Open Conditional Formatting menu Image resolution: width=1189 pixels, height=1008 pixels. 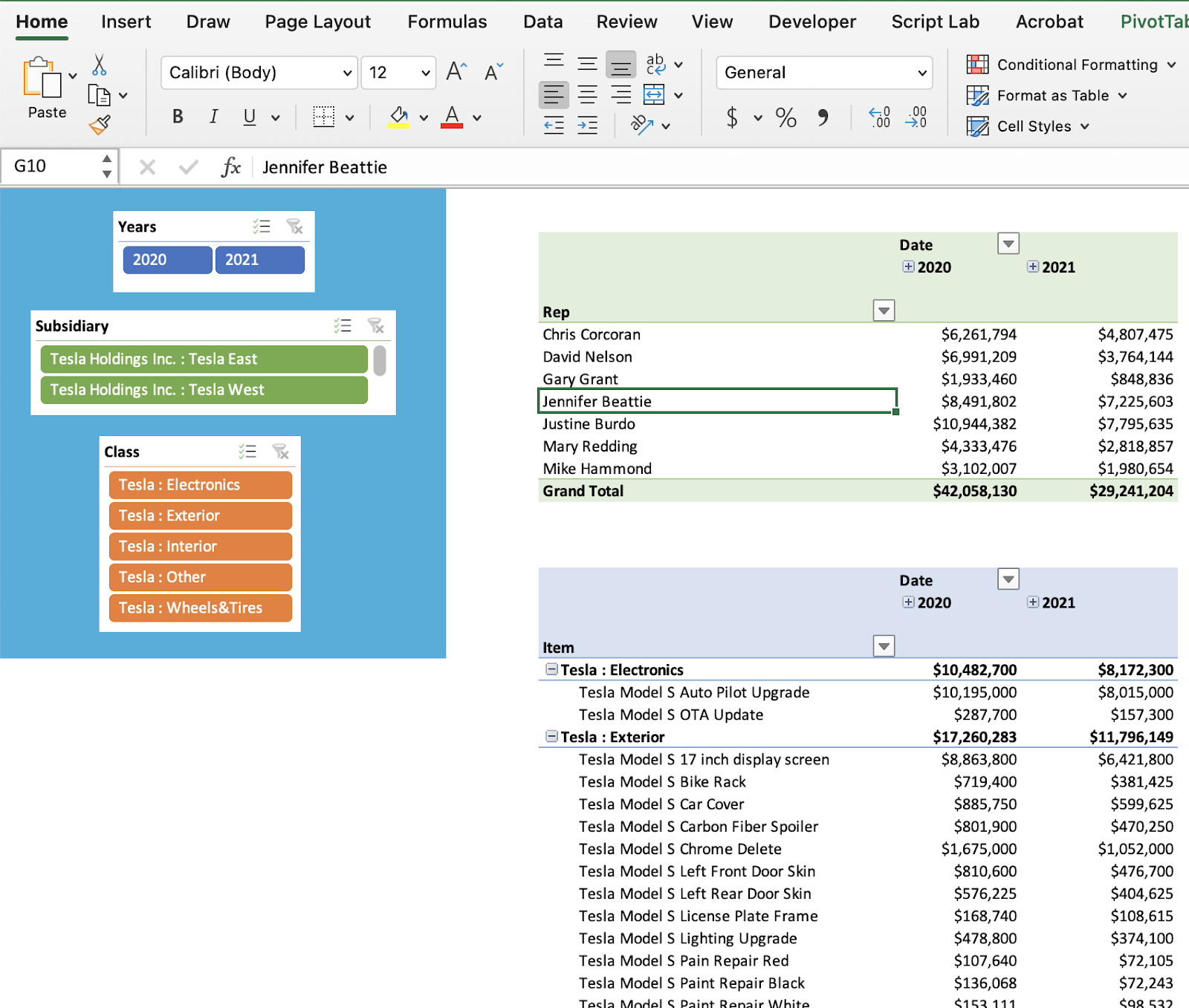tap(1071, 65)
